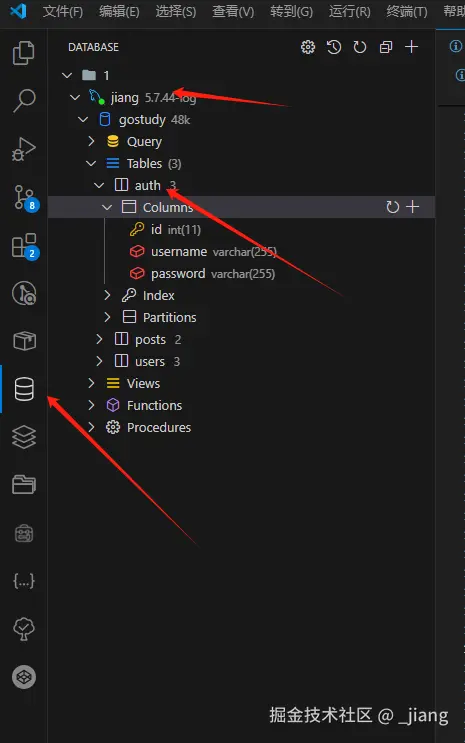The image size is (465, 743).
Task: Select the id int(11) column
Action: click(x=241, y=229)
